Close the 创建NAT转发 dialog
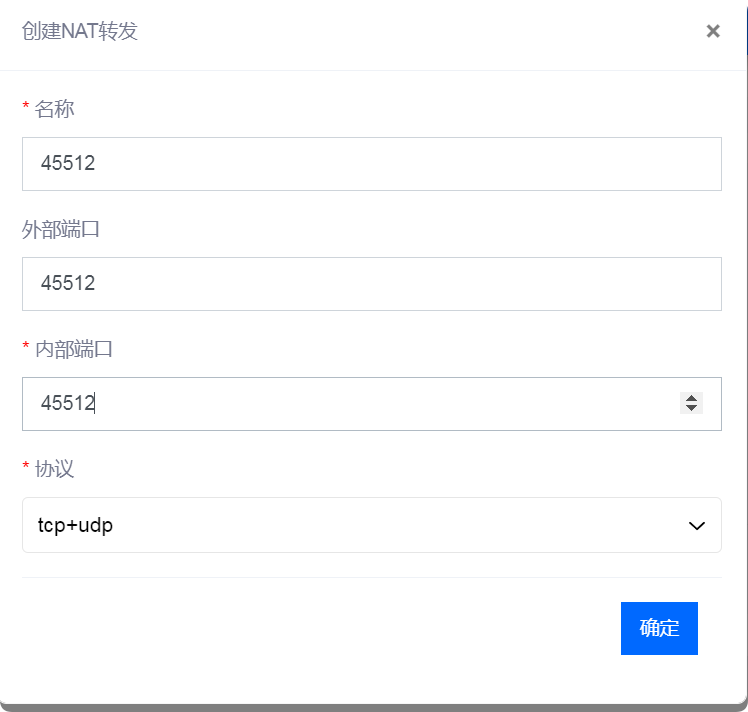 (x=713, y=31)
